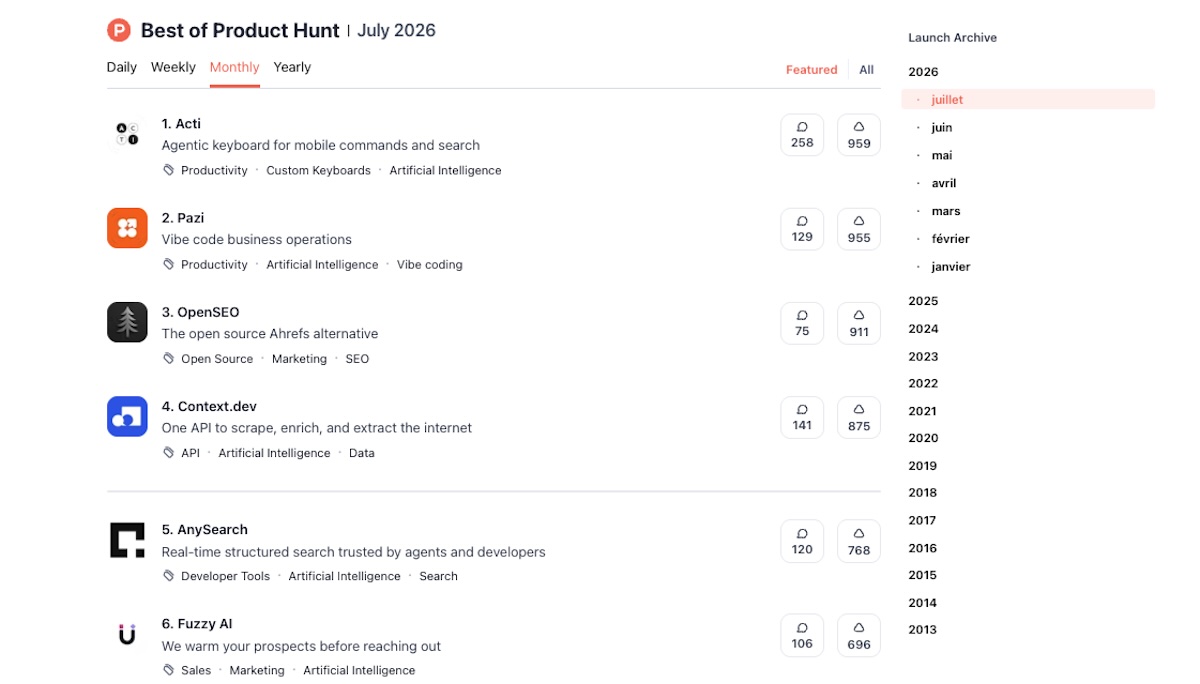The height and width of the screenshot is (684, 1200).
Task: Collapse the 2026 archive year
Action: [923, 72]
